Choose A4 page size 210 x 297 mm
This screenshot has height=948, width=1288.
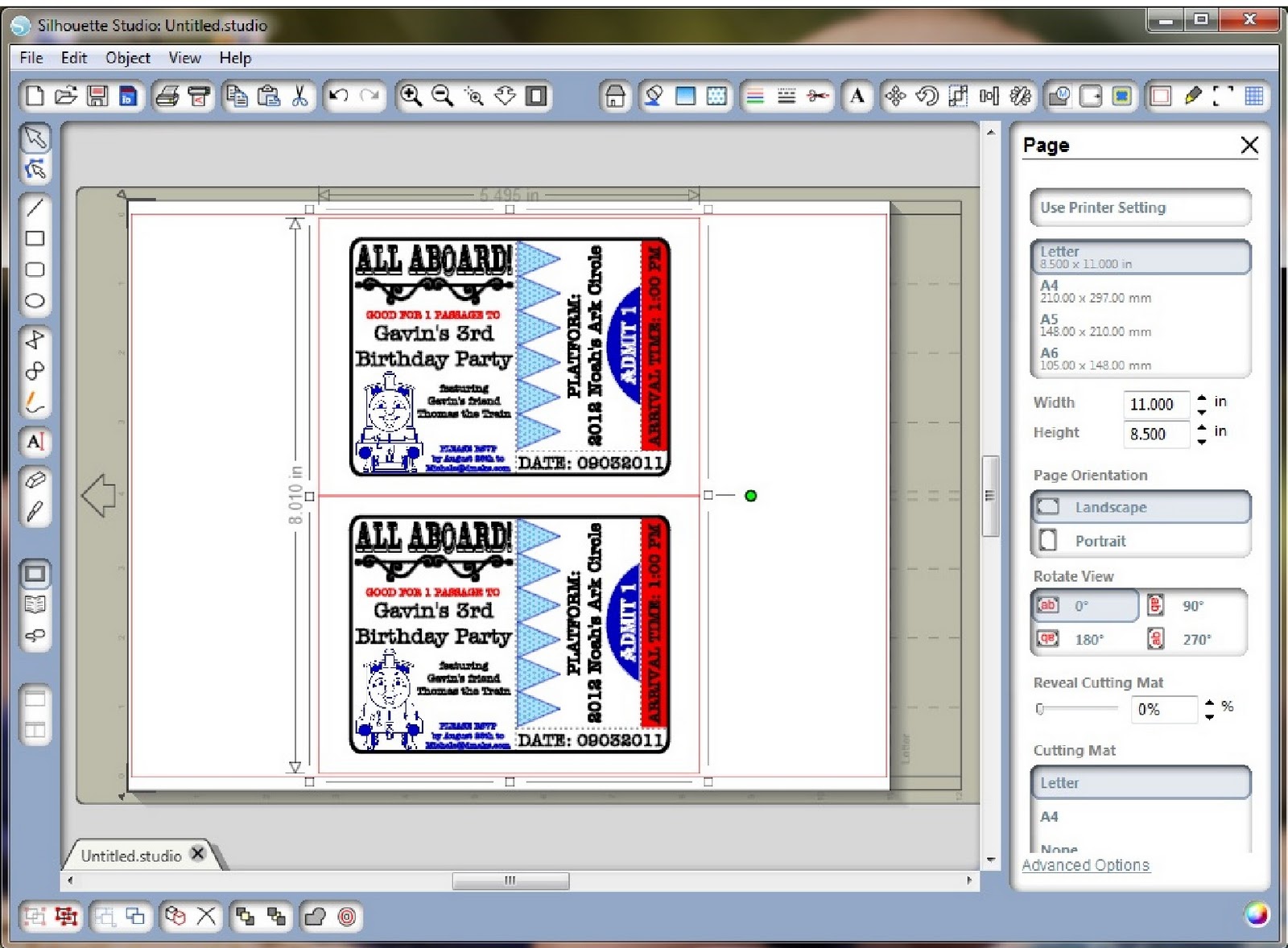pyautogui.click(x=1141, y=291)
